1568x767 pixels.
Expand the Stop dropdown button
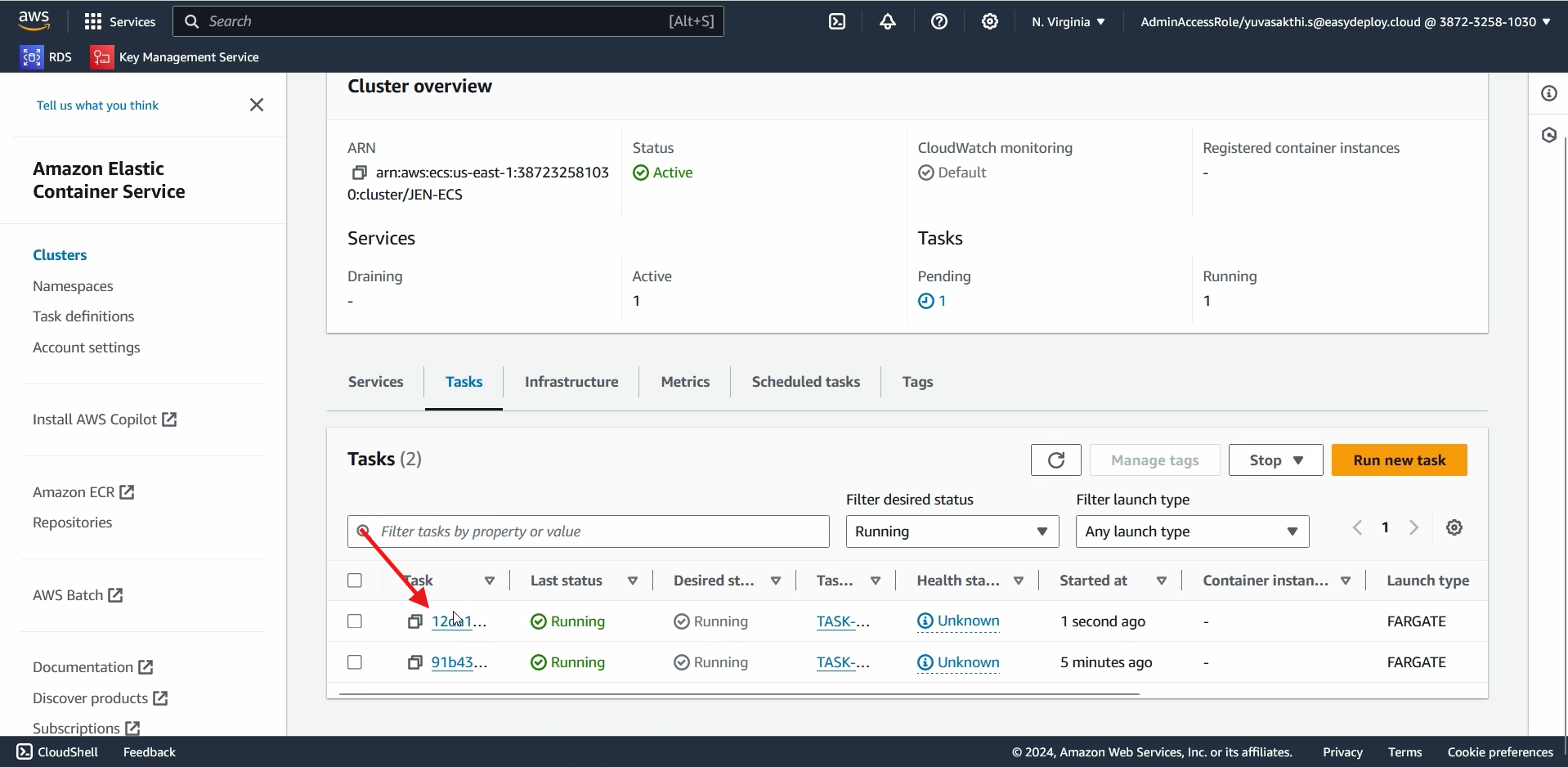(x=1275, y=460)
